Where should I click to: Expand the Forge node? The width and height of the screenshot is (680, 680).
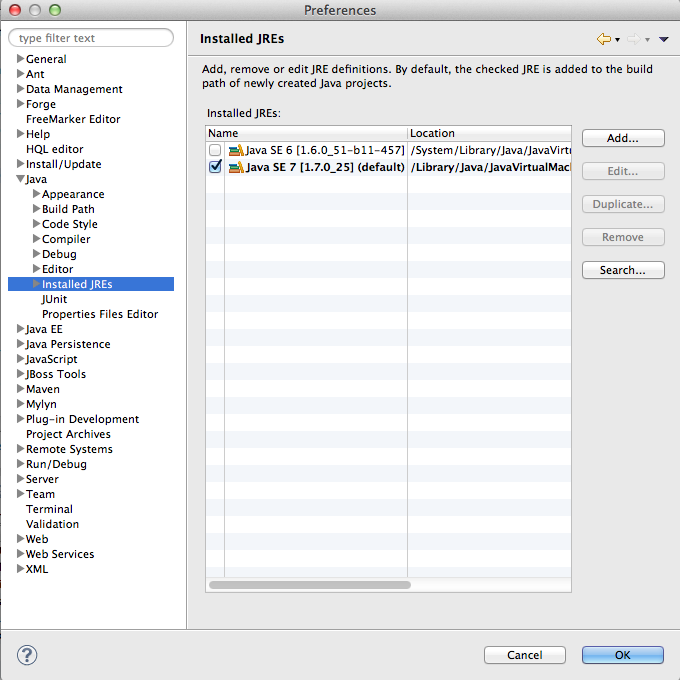coord(20,103)
